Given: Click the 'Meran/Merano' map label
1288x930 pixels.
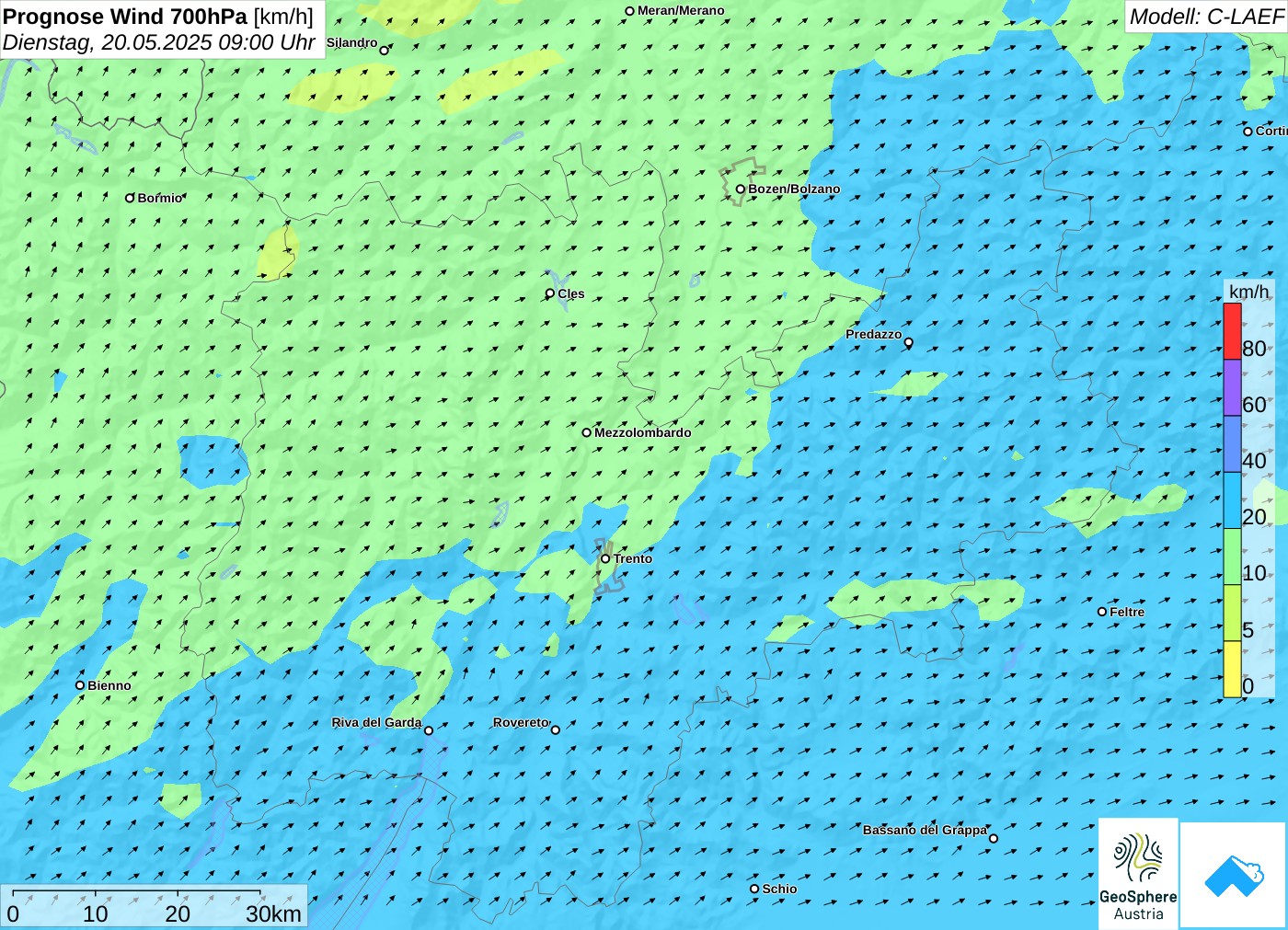Looking at the screenshot, I should 681,11.
